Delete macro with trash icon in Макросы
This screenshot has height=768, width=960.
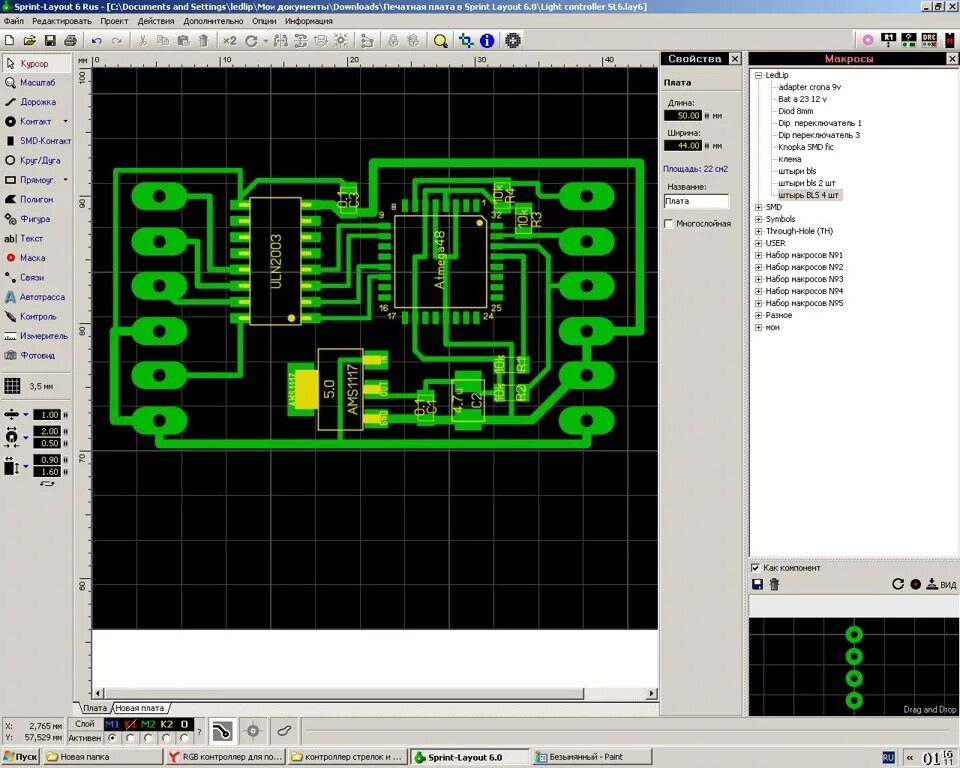[774, 584]
